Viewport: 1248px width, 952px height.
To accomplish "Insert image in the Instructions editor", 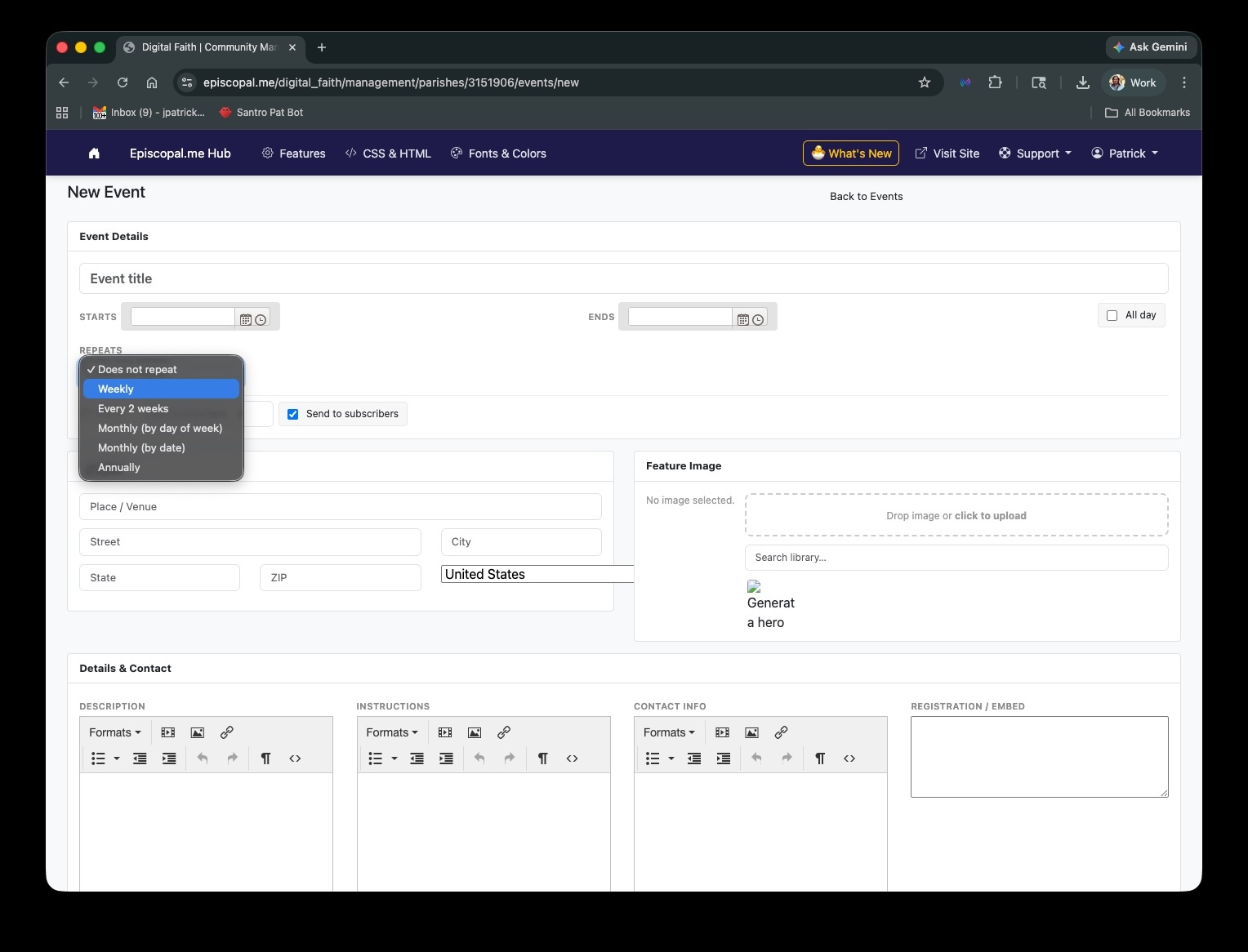I will pyautogui.click(x=475, y=732).
